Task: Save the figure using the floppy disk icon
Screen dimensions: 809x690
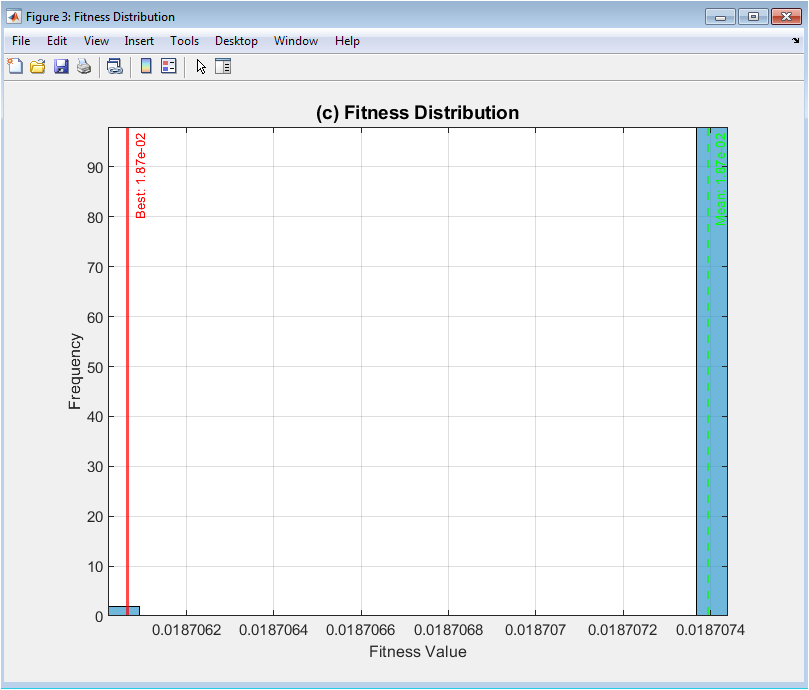Action: tap(61, 66)
